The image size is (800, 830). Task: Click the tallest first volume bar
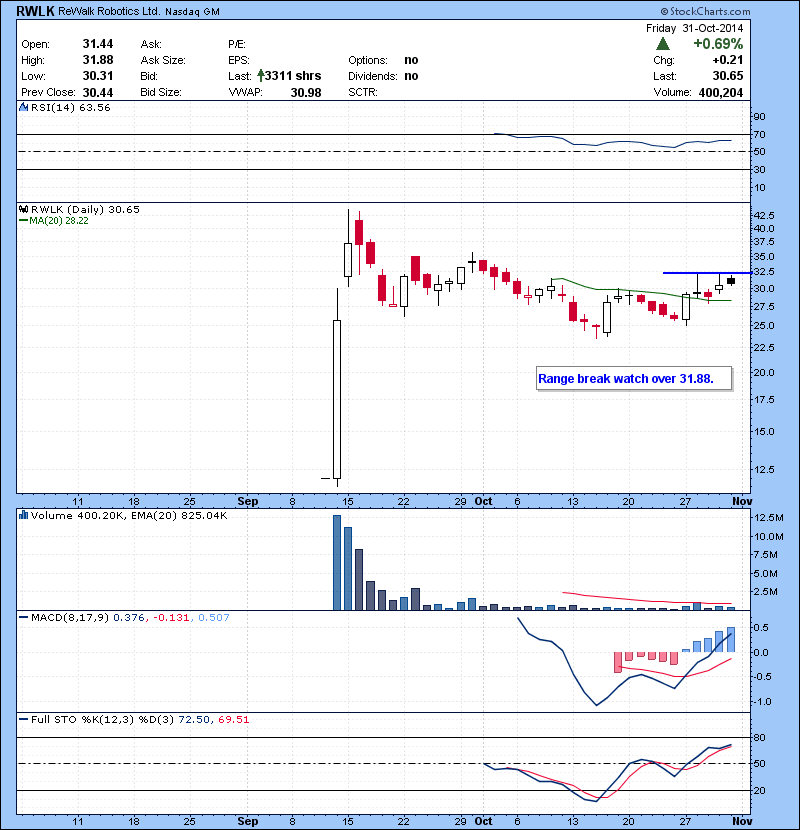[x=337, y=562]
